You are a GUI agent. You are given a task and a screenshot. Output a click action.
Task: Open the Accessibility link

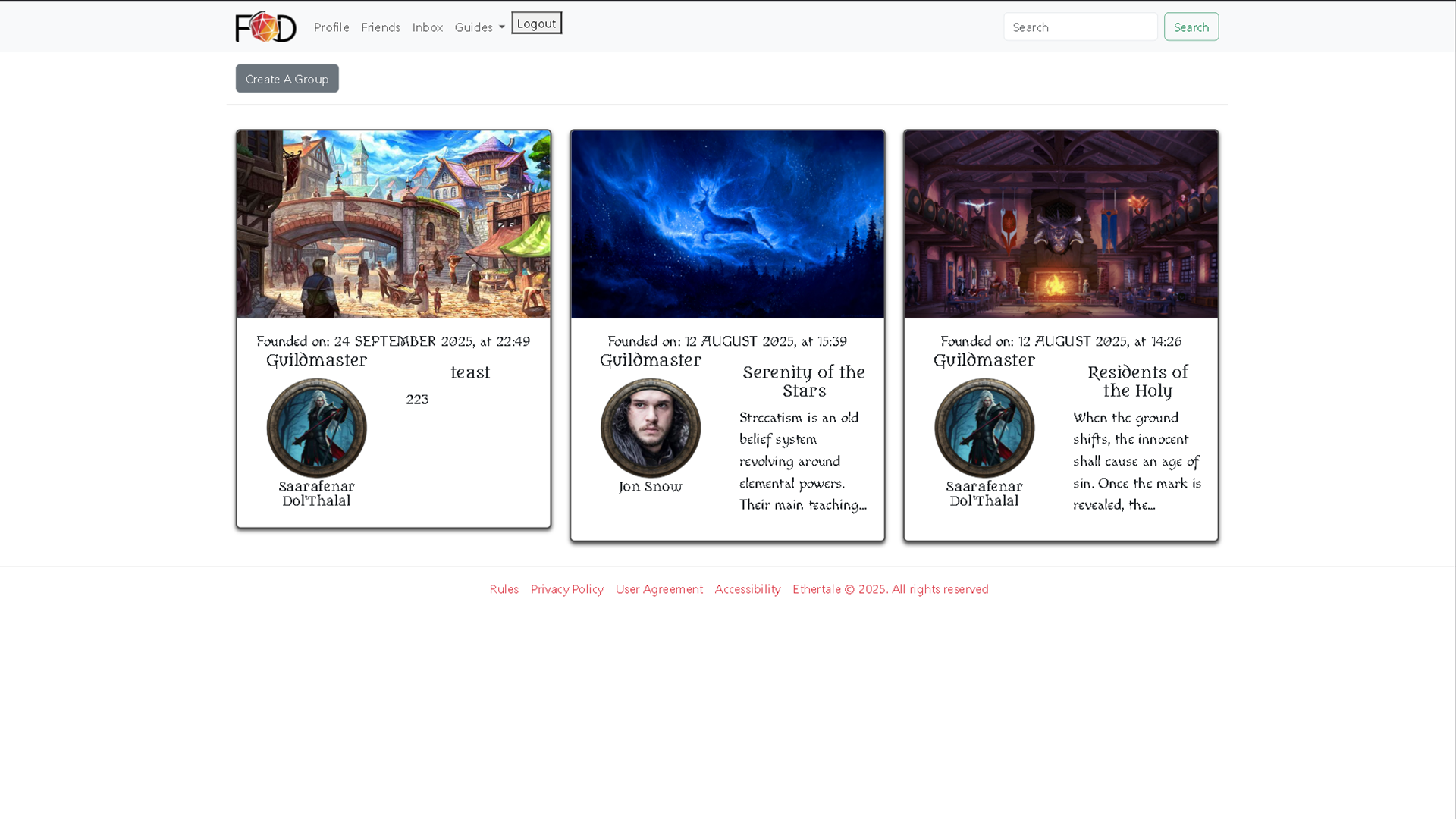point(747,589)
